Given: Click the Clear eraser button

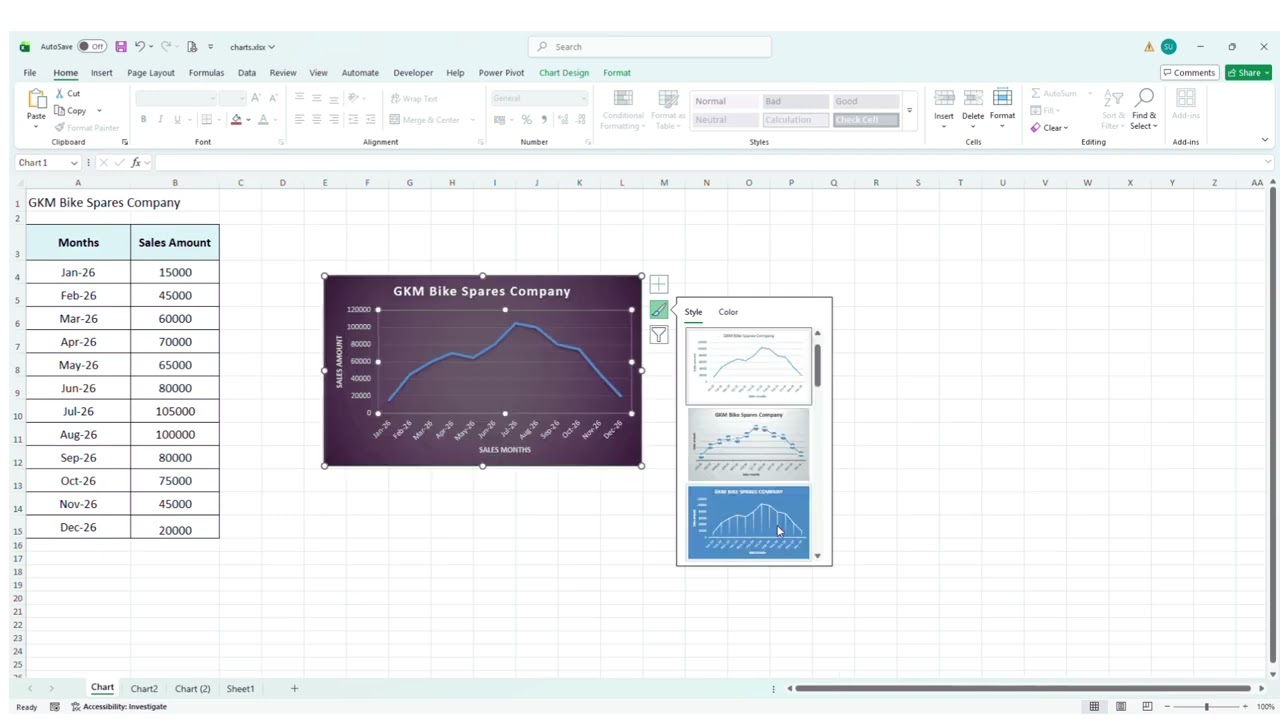Looking at the screenshot, I should click(1049, 128).
